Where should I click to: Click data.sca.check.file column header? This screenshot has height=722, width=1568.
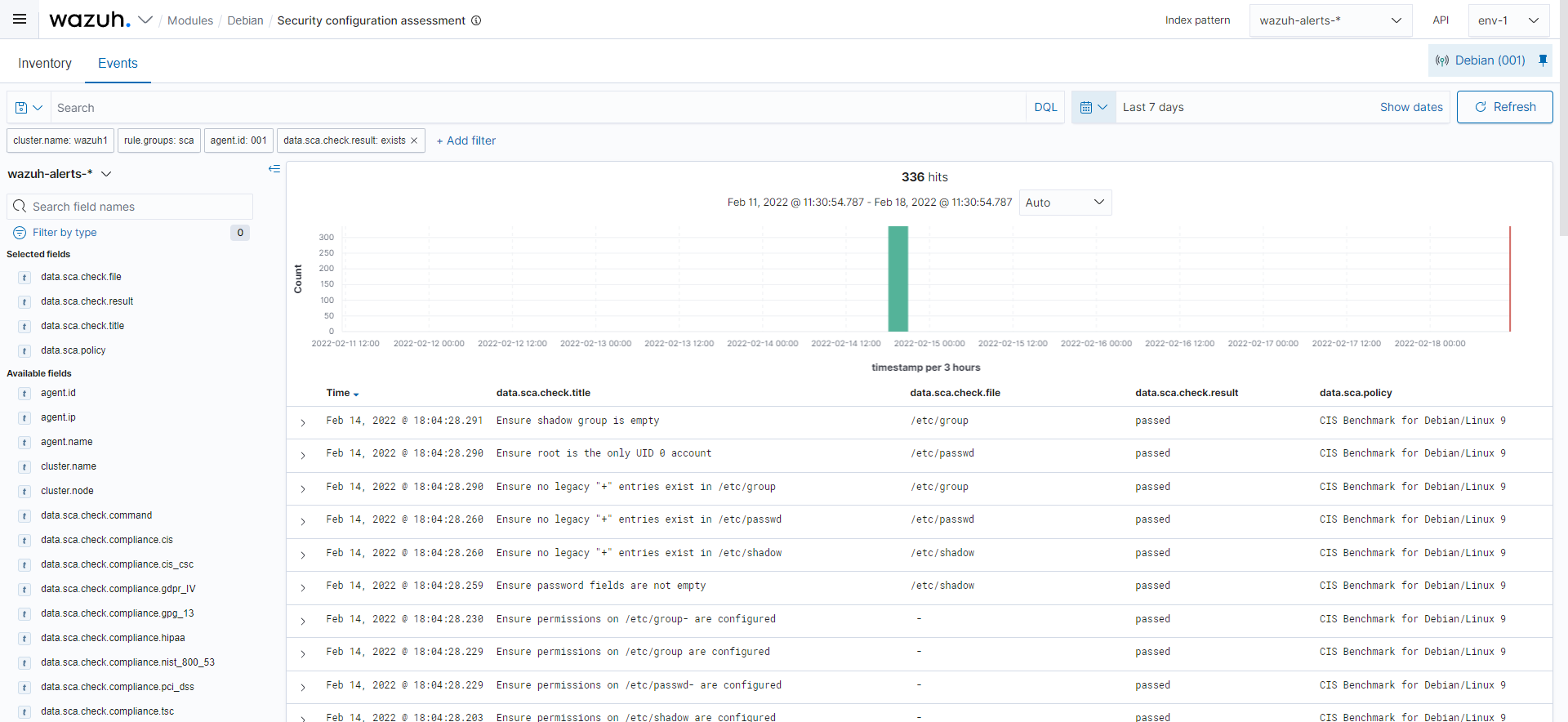(955, 393)
